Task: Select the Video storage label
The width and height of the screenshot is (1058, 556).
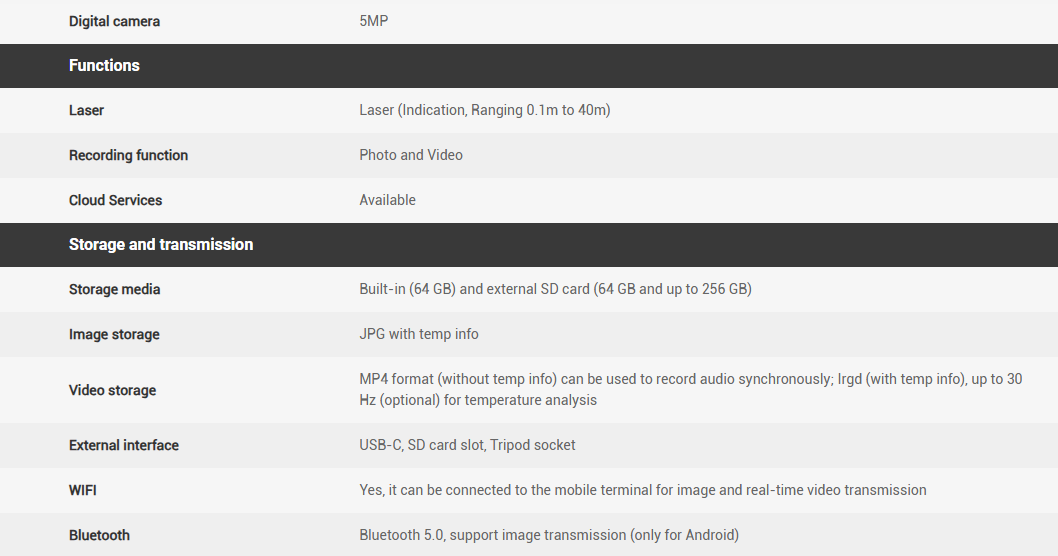Action: pos(112,391)
